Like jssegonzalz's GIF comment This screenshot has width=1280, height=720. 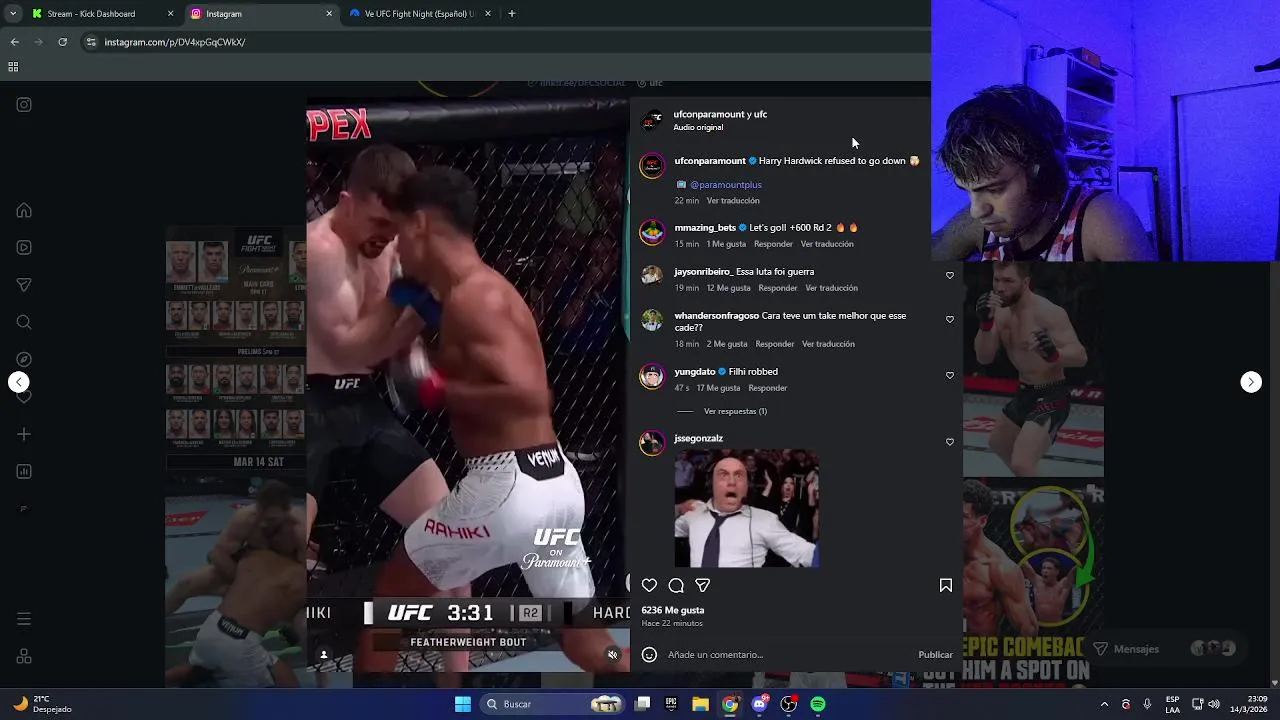click(950, 441)
